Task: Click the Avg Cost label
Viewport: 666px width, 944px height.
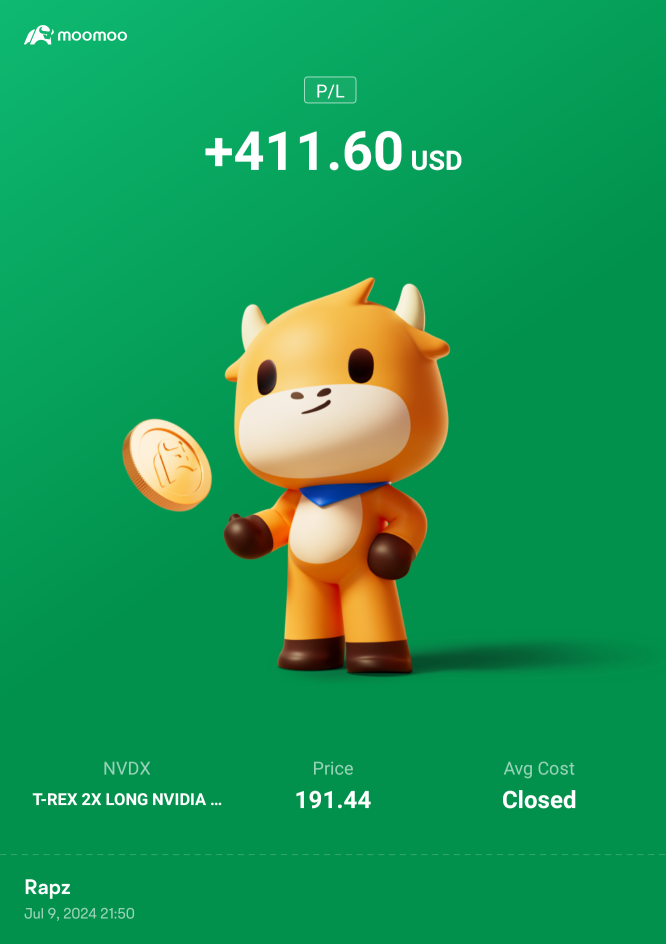Action: click(539, 769)
